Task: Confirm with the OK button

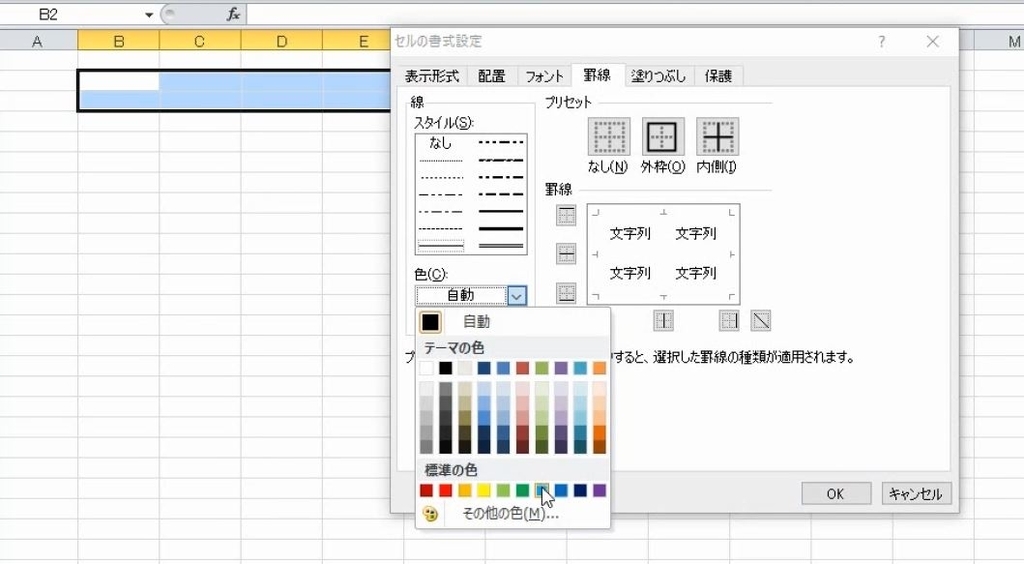Action: 836,494
